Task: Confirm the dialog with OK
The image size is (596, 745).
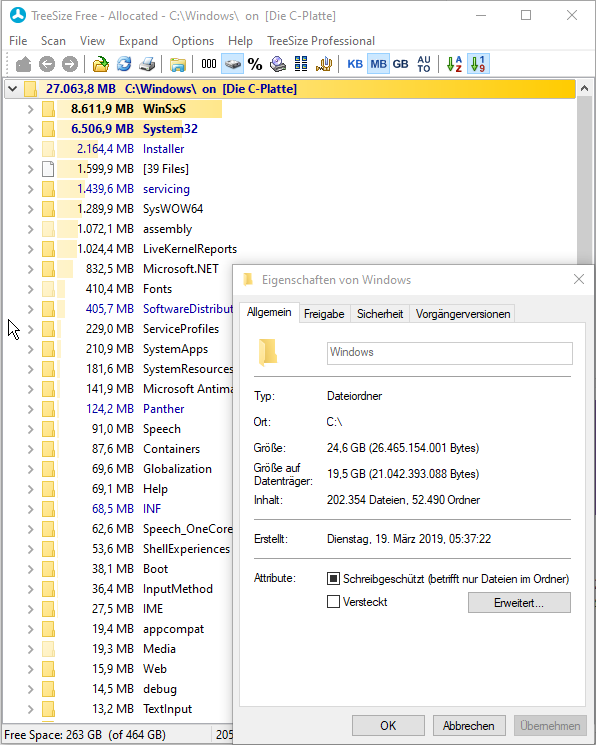Action: click(388, 726)
